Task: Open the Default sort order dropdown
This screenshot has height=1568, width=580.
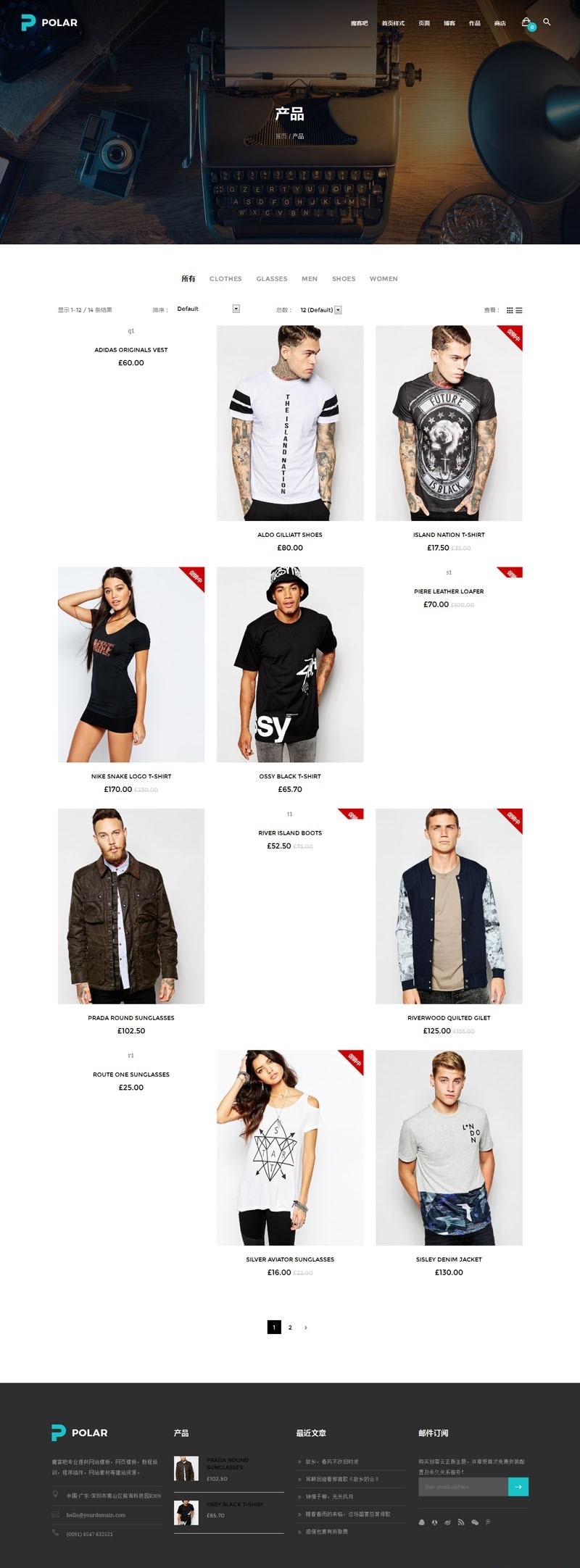Action: tap(207, 309)
